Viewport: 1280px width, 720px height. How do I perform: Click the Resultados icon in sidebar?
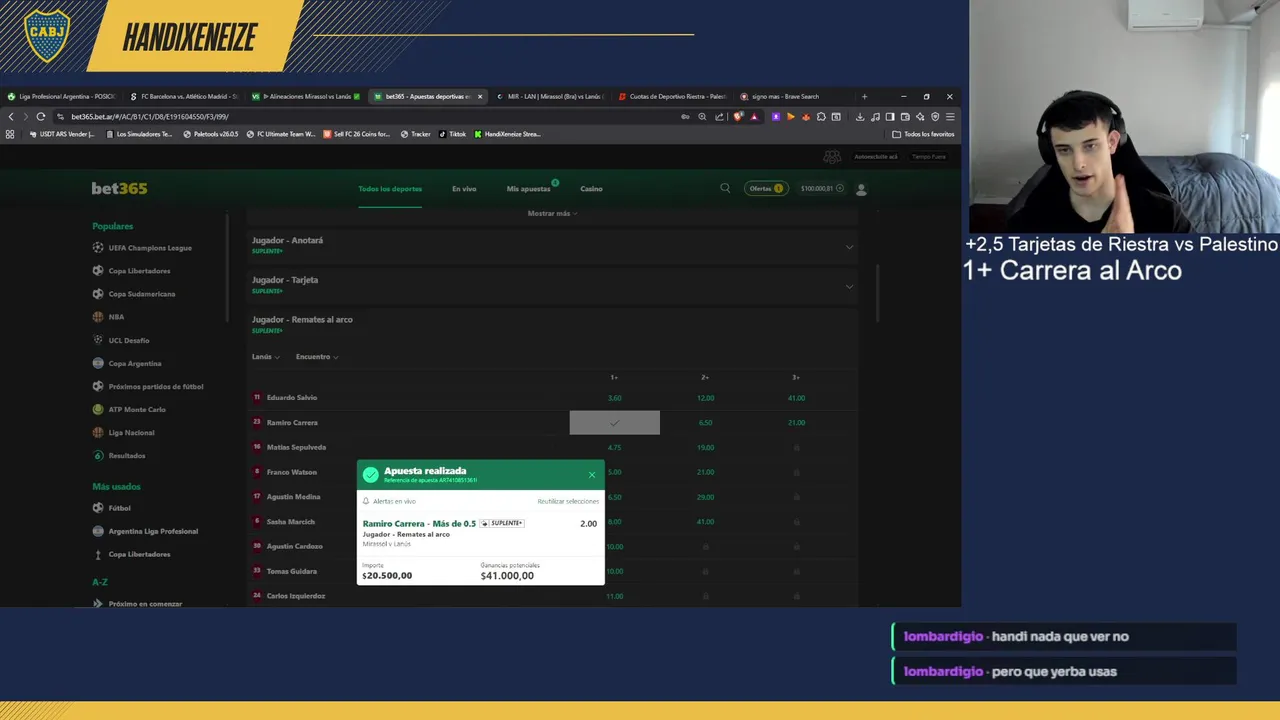(98, 455)
